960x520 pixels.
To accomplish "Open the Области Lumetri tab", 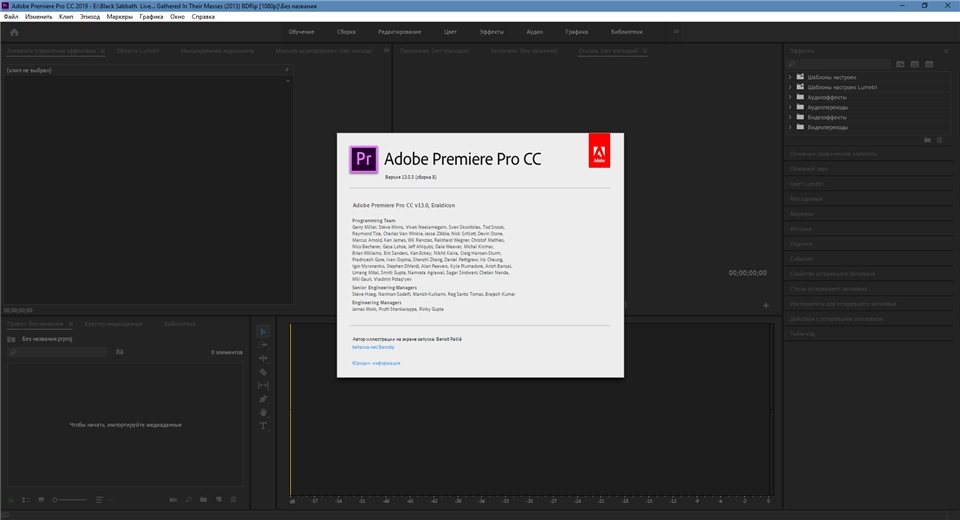I will pos(138,51).
